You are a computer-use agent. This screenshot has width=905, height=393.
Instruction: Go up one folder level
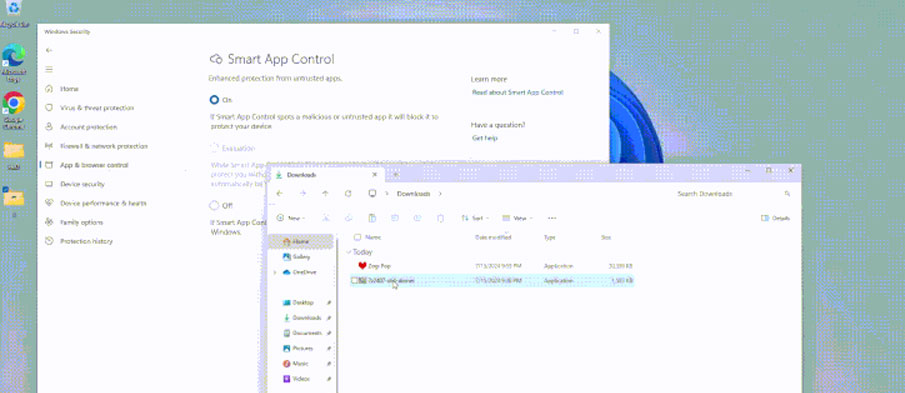pos(326,194)
